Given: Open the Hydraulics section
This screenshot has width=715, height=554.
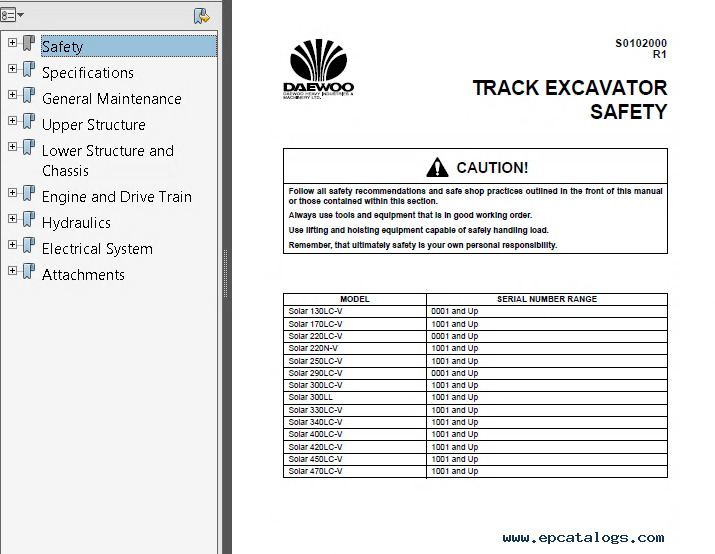Looking at the screenshot, I should tap(76, 223).
